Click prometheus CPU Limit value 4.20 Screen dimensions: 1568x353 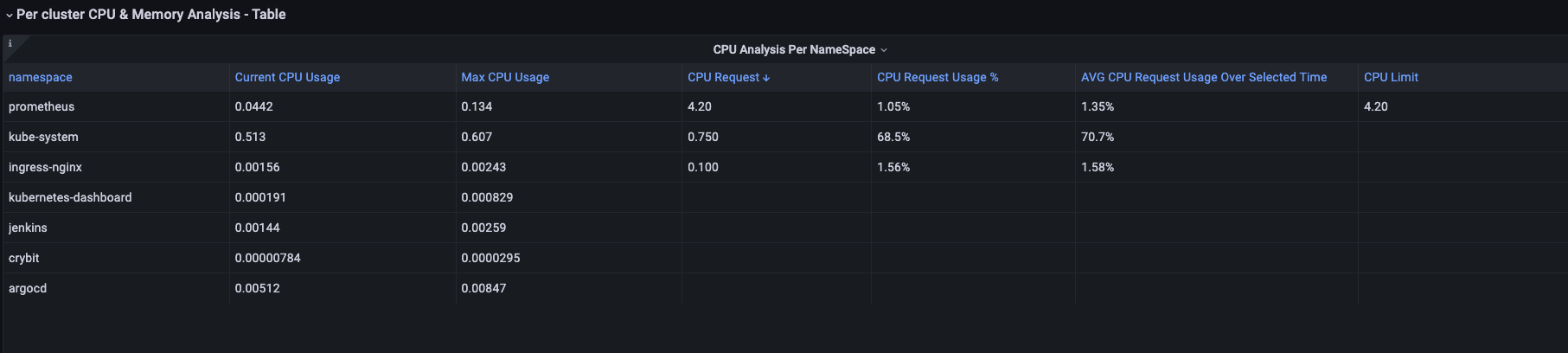1375,106
